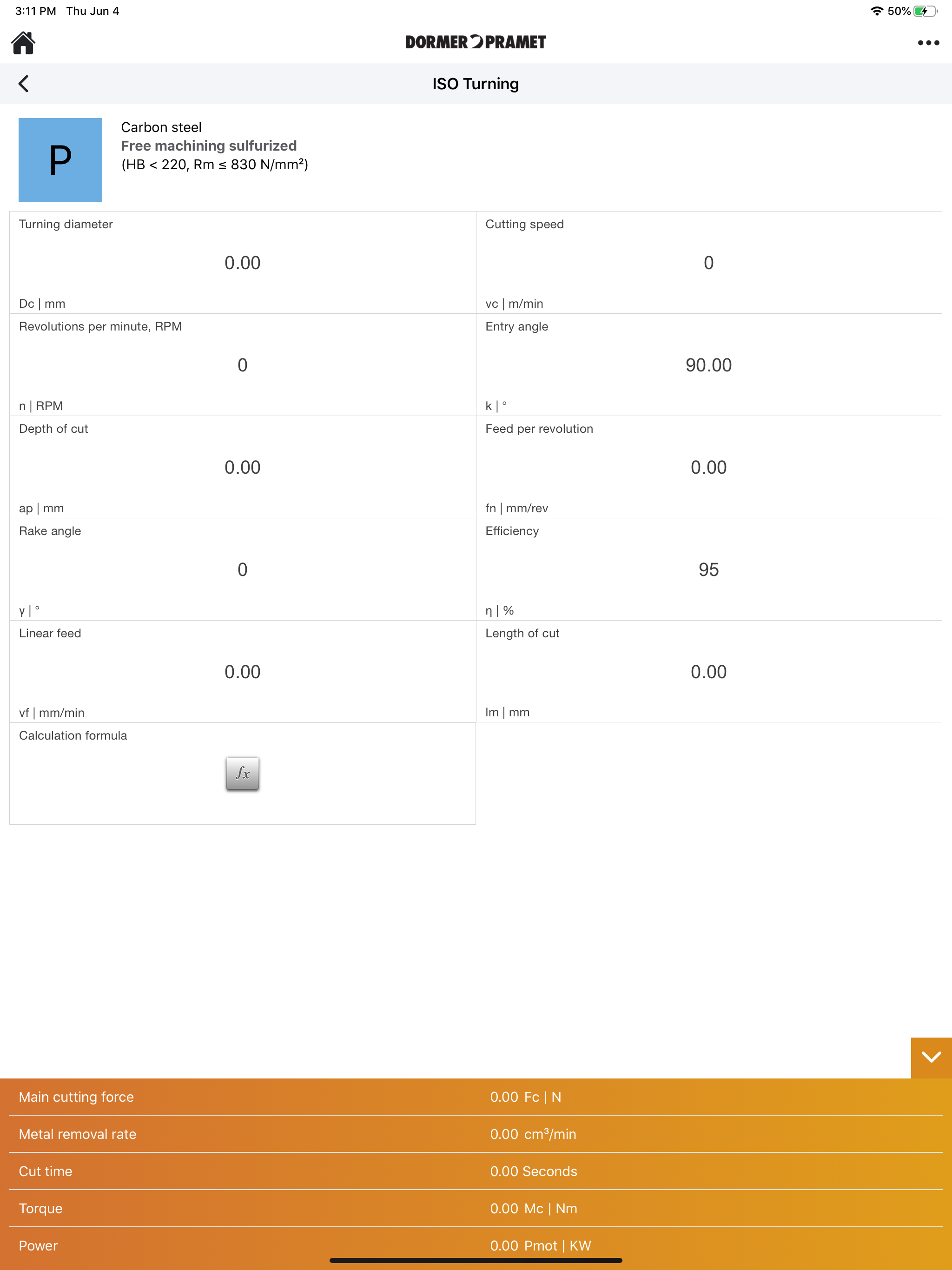952x1270 pixels.
Task: Tap the Main cutting force result row
Action: tap(476, 1097)
